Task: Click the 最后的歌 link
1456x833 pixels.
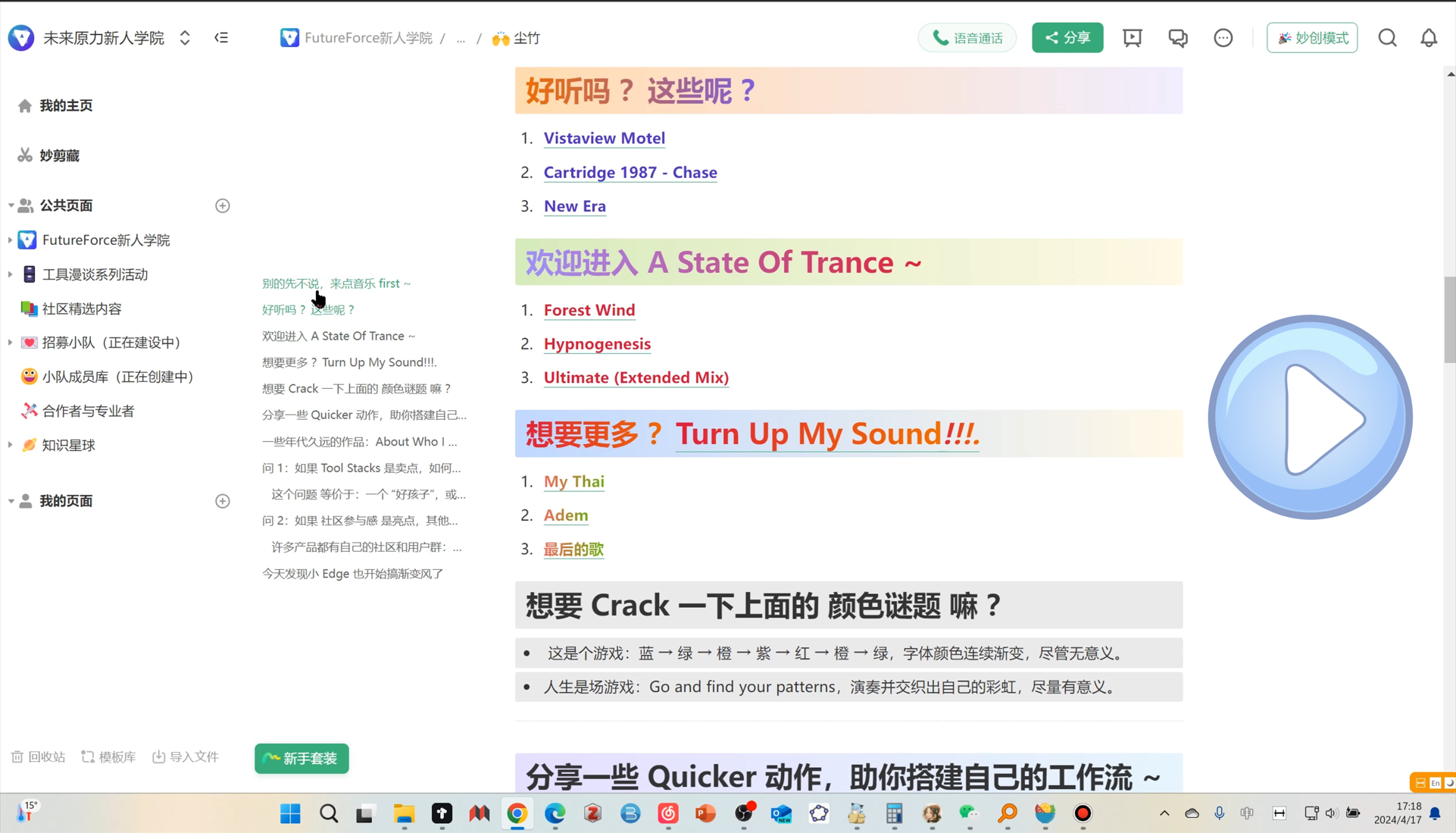Action: 574,549
